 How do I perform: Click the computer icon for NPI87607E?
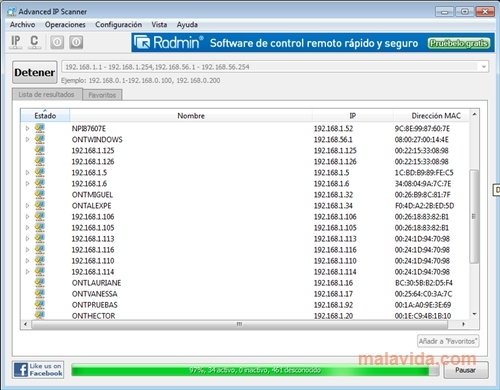pyautogui.click(x=40, y=128)
